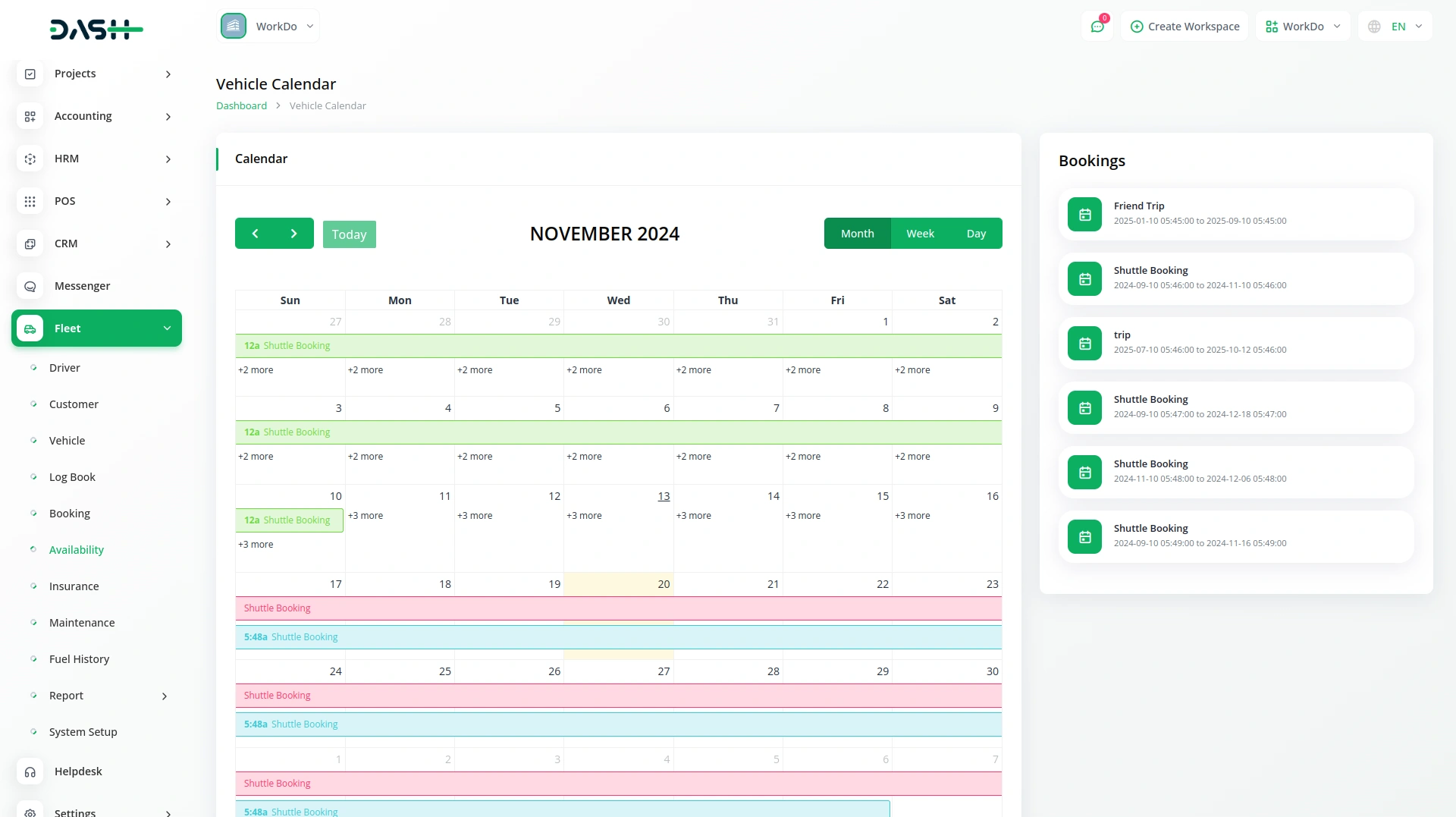The height and width of the screenshot is (817, 1456).
Task: Click the DASH logo
Action: (x=96, y=29)
